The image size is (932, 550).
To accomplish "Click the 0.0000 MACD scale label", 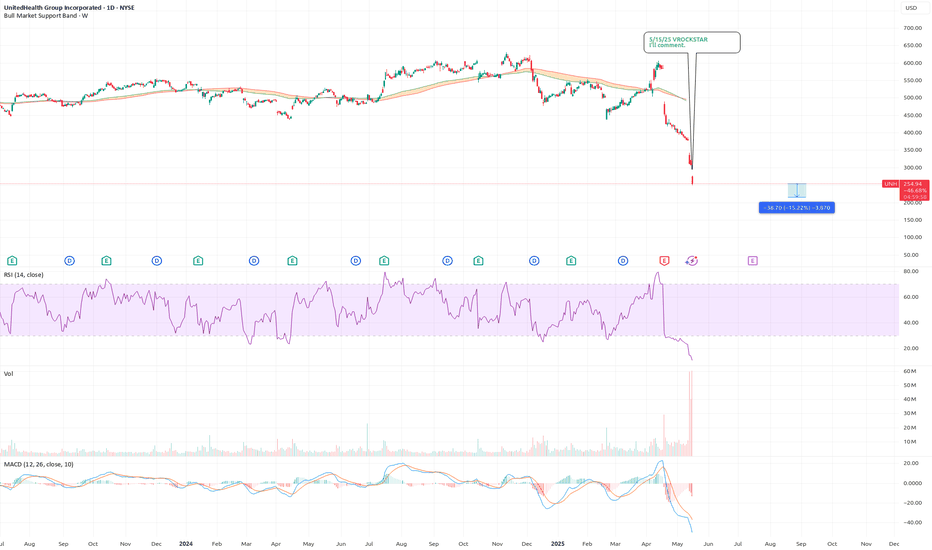I will pyautogui.click(x=912, y=483).
